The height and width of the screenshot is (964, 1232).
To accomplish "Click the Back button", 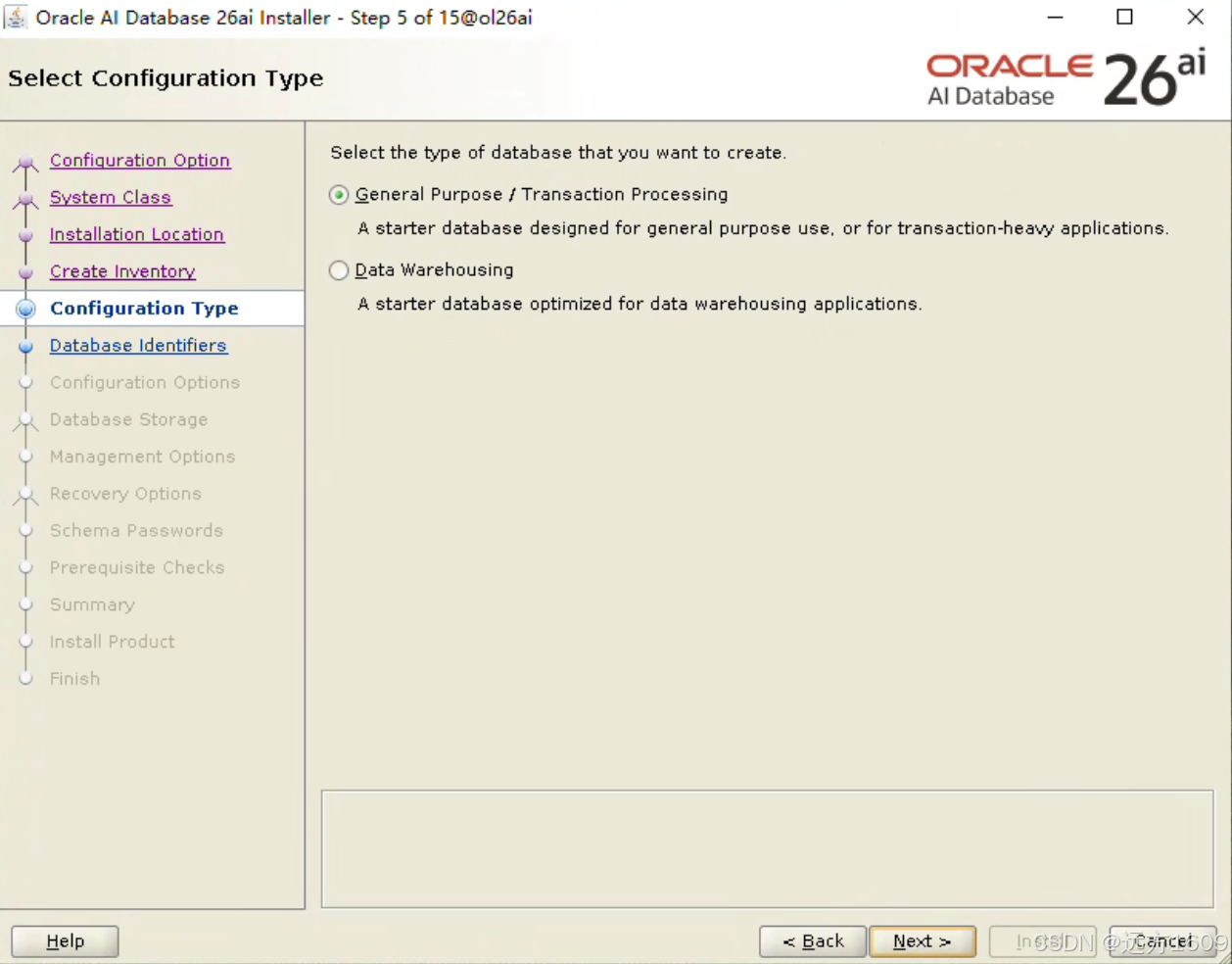I will 813,941.
